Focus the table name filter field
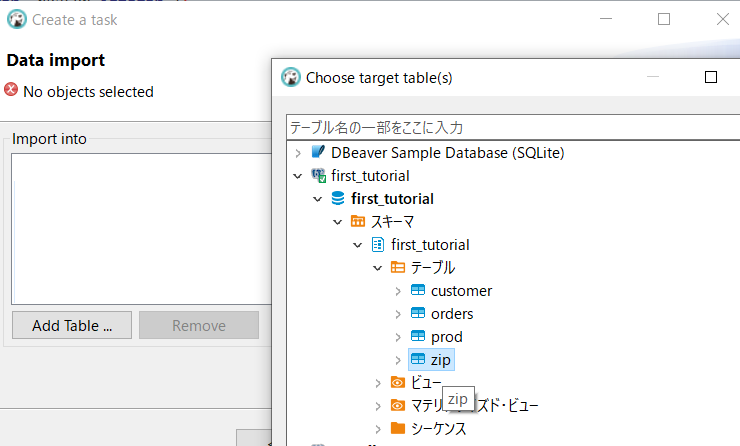This screenshot has height=446, width=740. [x=513, y=127]
